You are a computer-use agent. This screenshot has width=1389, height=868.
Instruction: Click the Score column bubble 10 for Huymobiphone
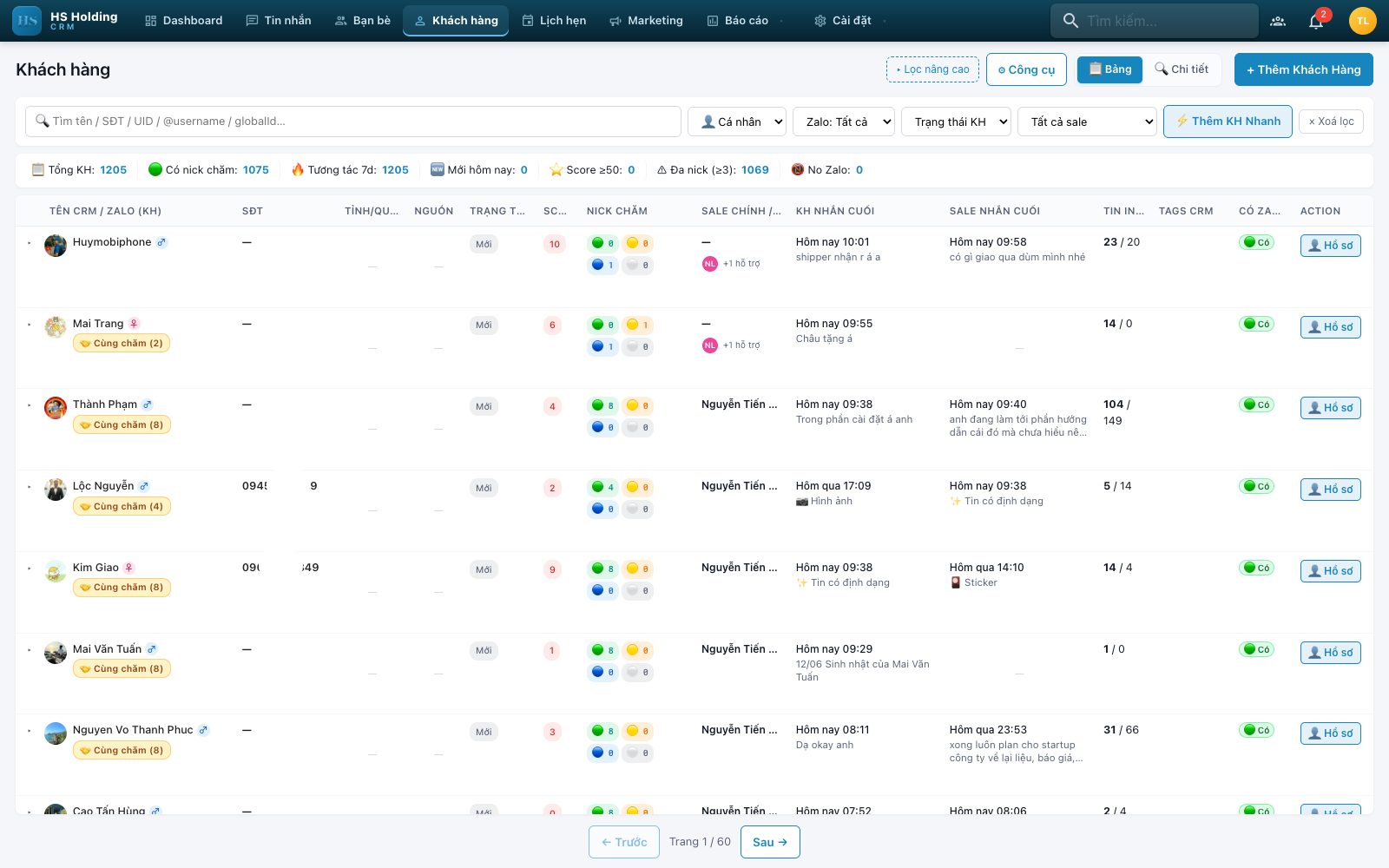pos(555,244)
